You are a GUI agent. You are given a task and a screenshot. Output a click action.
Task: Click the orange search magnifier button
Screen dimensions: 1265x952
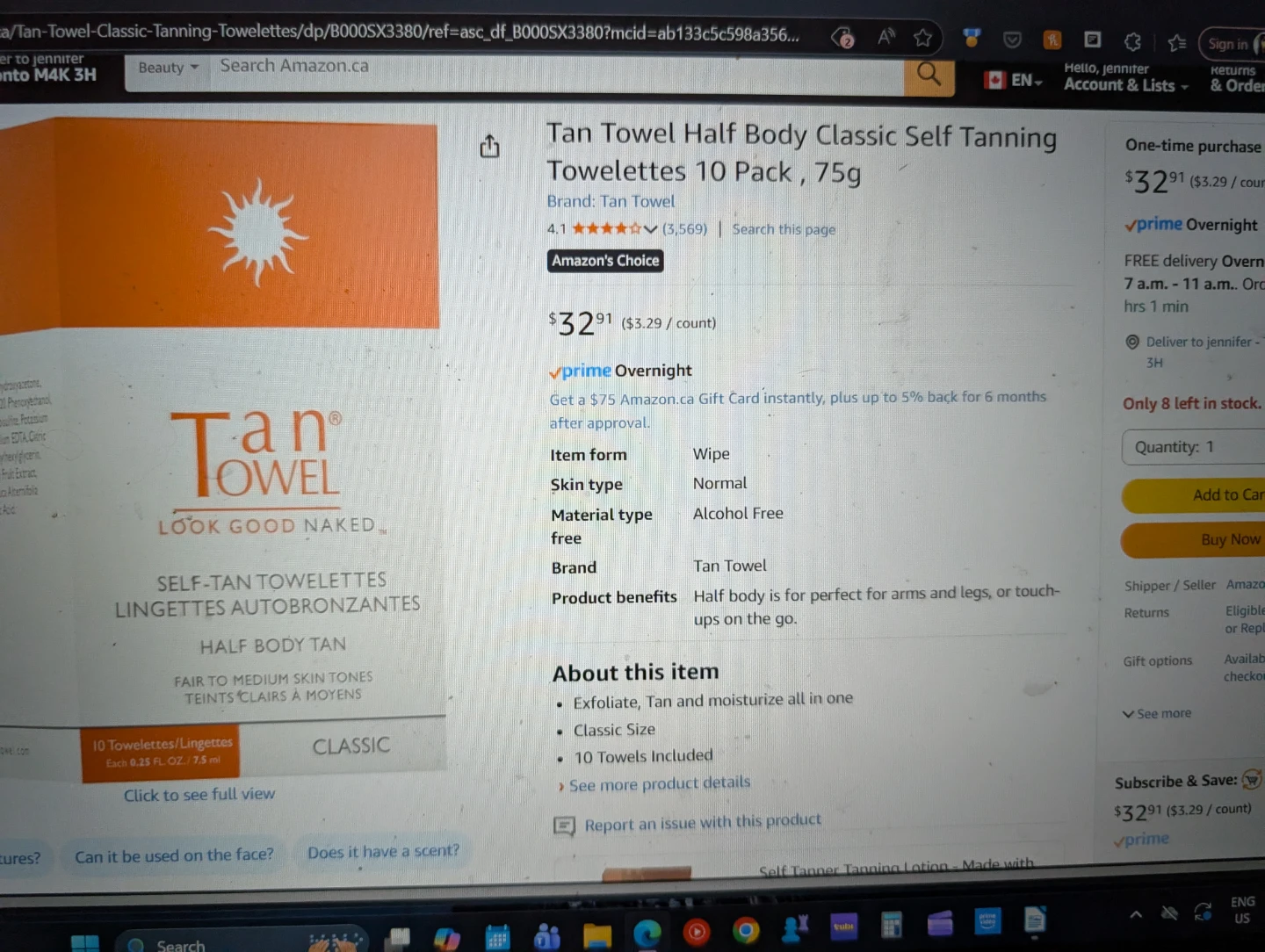click(x=929, y=75)
